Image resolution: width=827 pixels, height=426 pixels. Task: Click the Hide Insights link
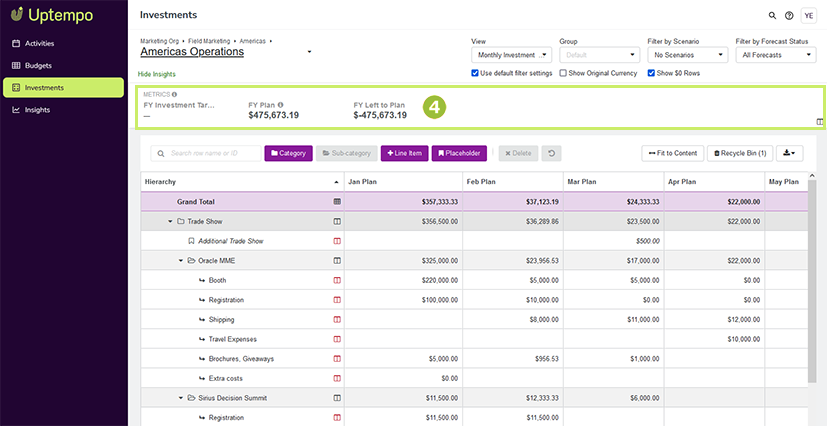[x=157, y=74]
